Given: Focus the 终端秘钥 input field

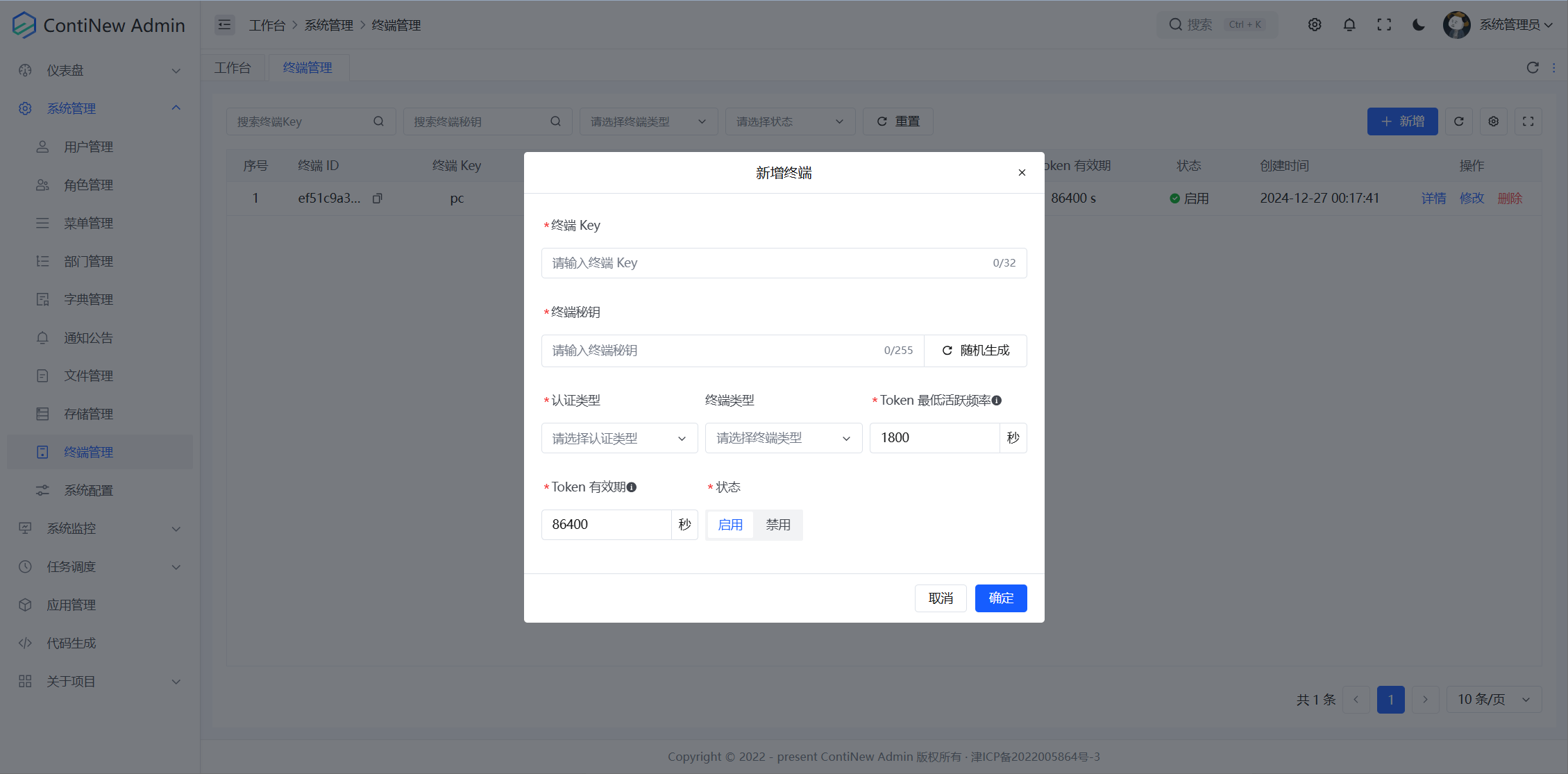Looking at the screenshot, I should tap(732, 351).
